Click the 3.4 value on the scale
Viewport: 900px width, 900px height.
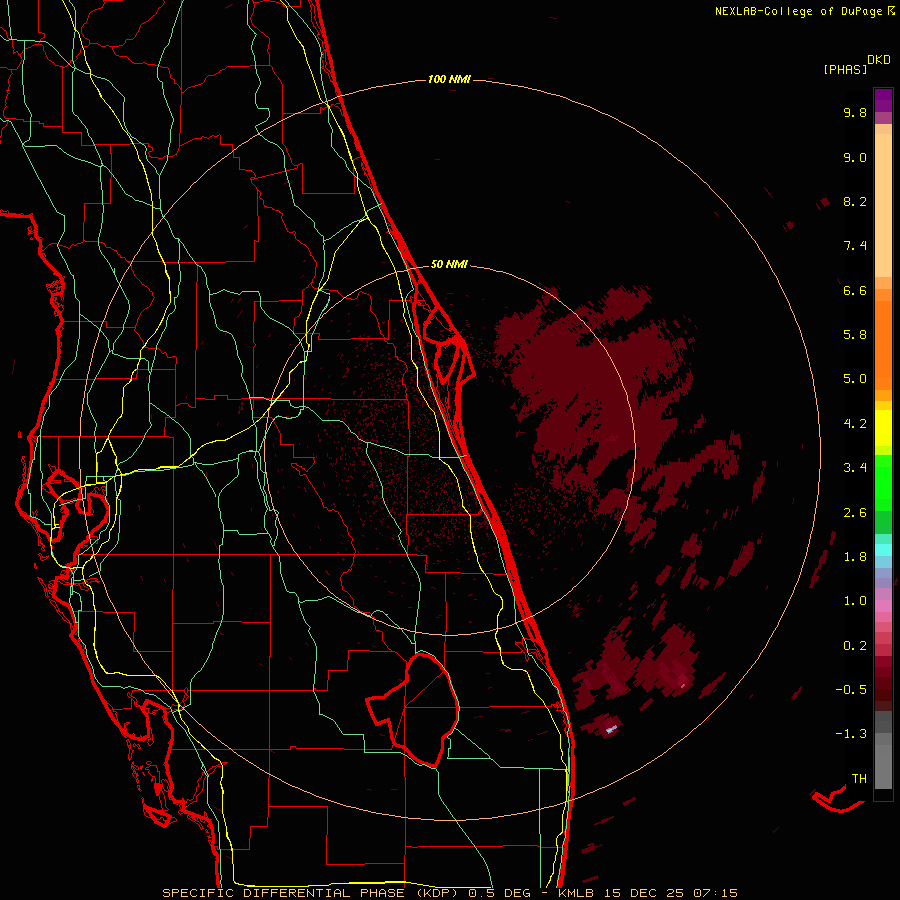point(855,468)
